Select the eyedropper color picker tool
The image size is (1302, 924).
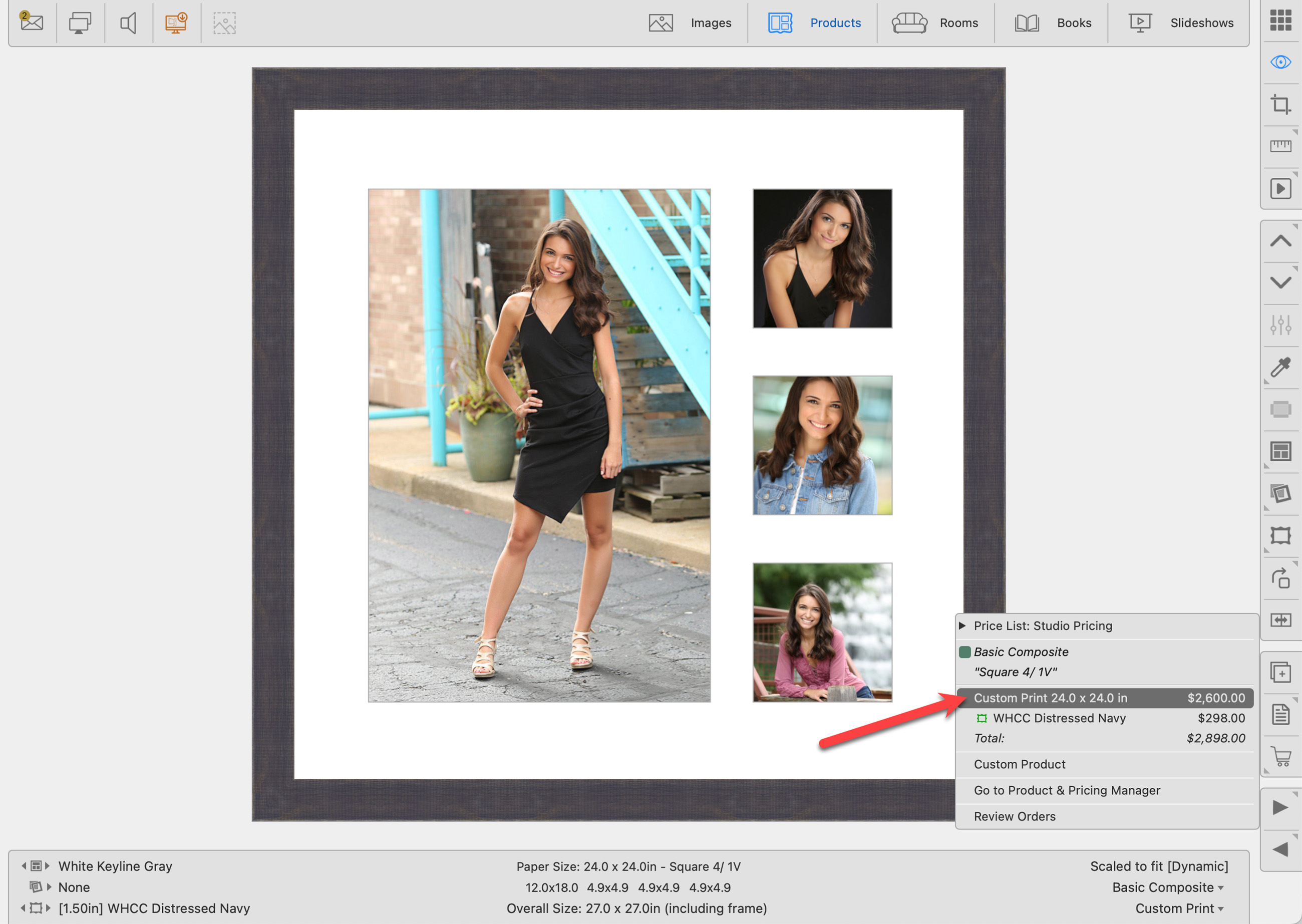point(1280,368)
